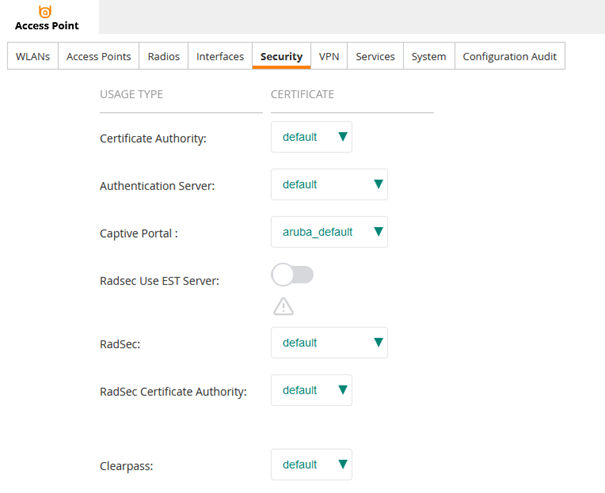This screenshot has width=605, height=493.
Task: Expand the RadSec certificate dropdown
Action: pyautogui.click(x=329, y=343)
